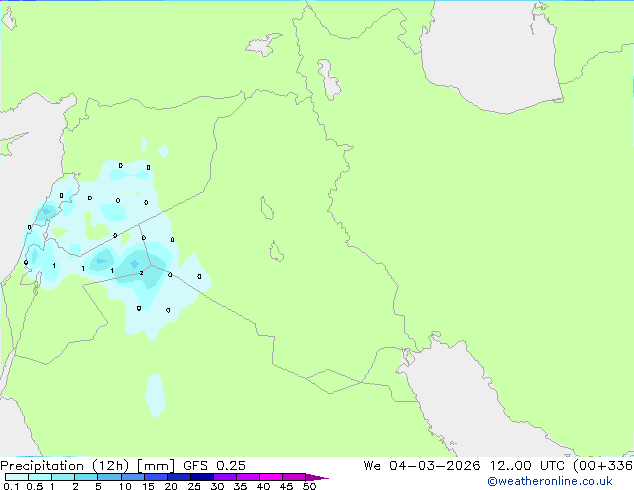The image size is (634, 490).
Task: Click the "15" legend scale value
Action: 148,486
